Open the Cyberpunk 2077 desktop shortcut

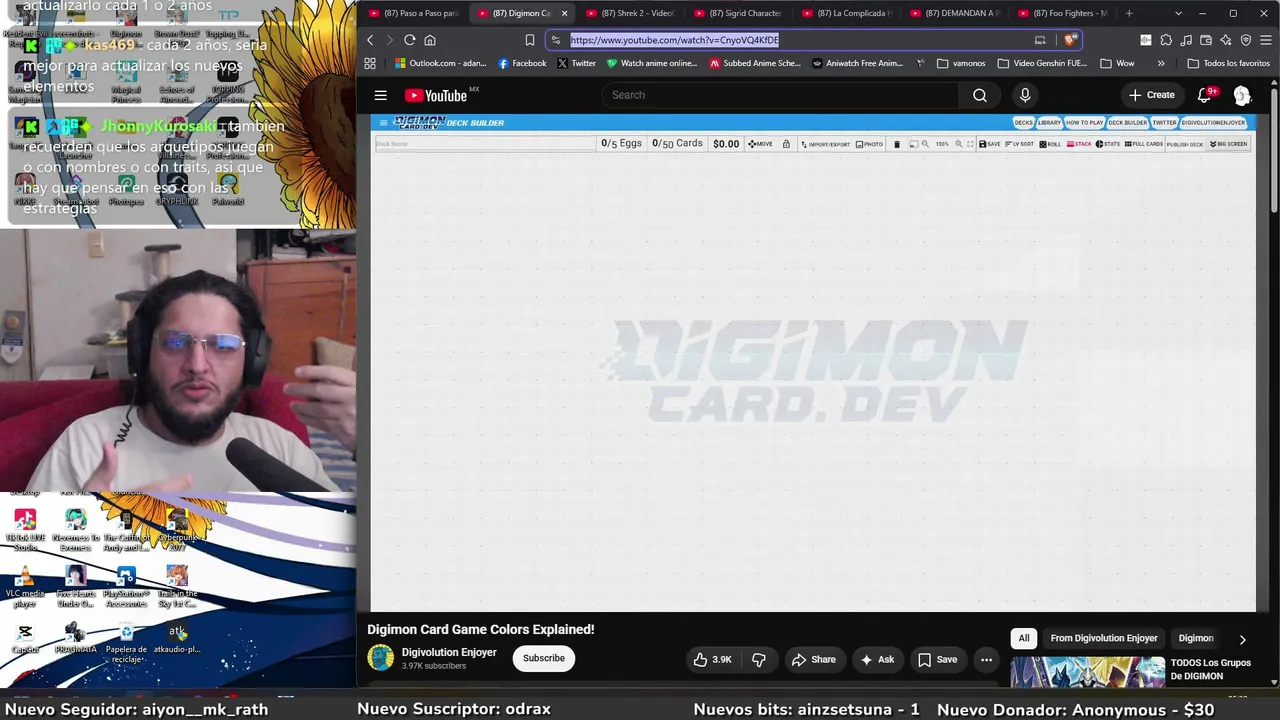coord(177,530)
